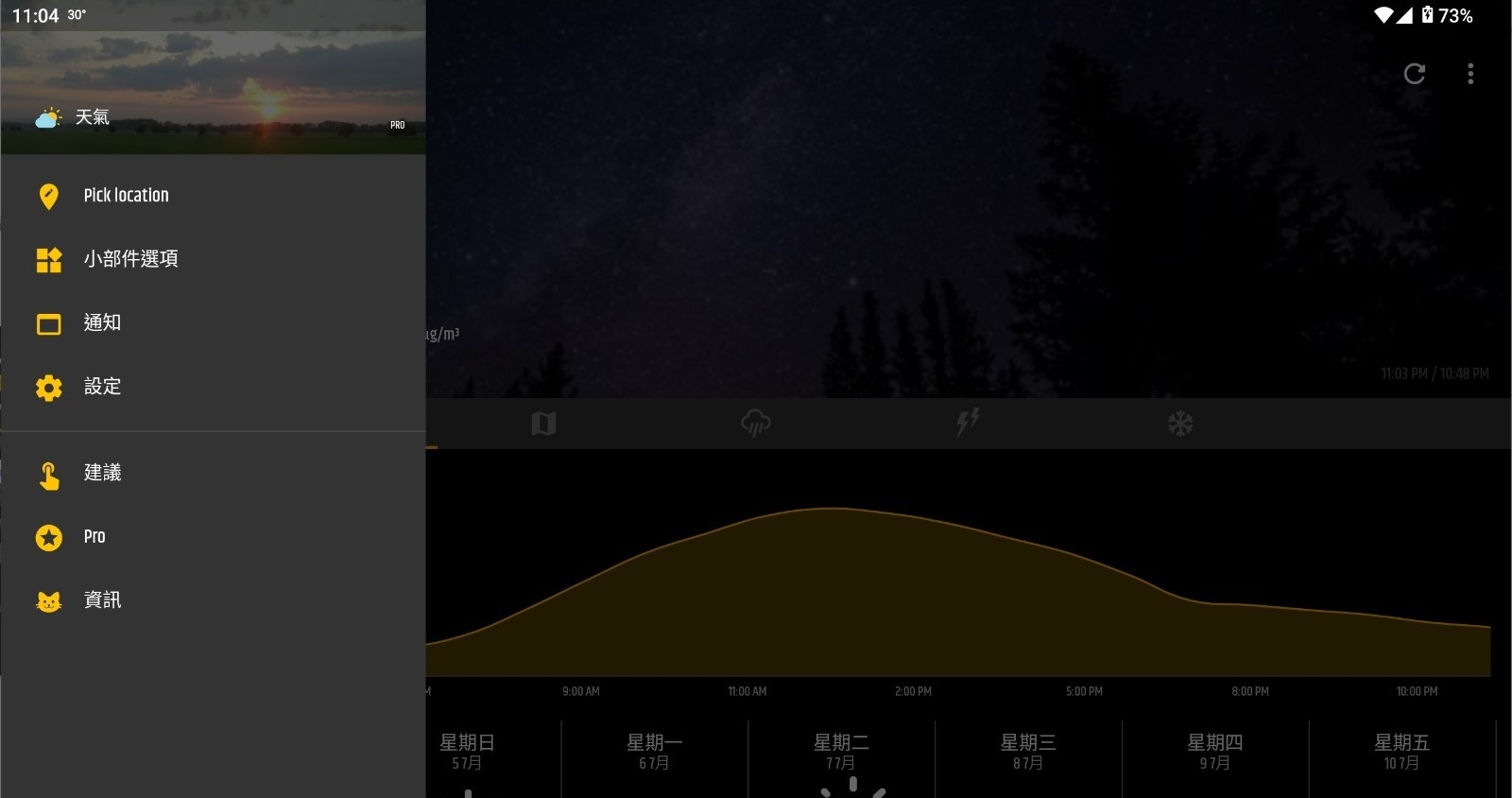Viewport: 1512px width, 798px height.
Task: Refresh weather with the reload icon
Action: point(1415,74)
